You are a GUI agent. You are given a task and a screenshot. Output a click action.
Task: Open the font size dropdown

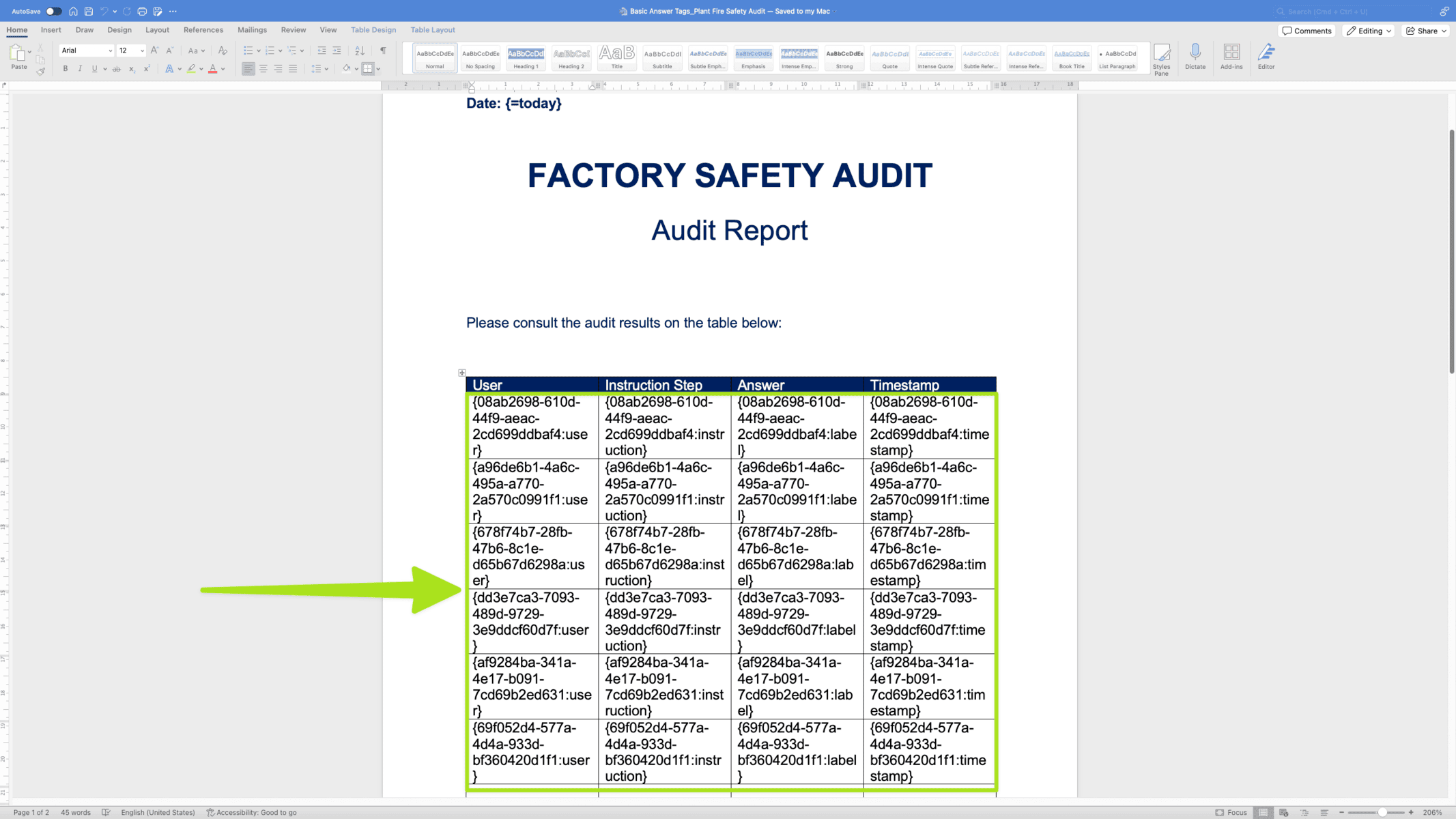pyautogui.click(x=142, y=51)
